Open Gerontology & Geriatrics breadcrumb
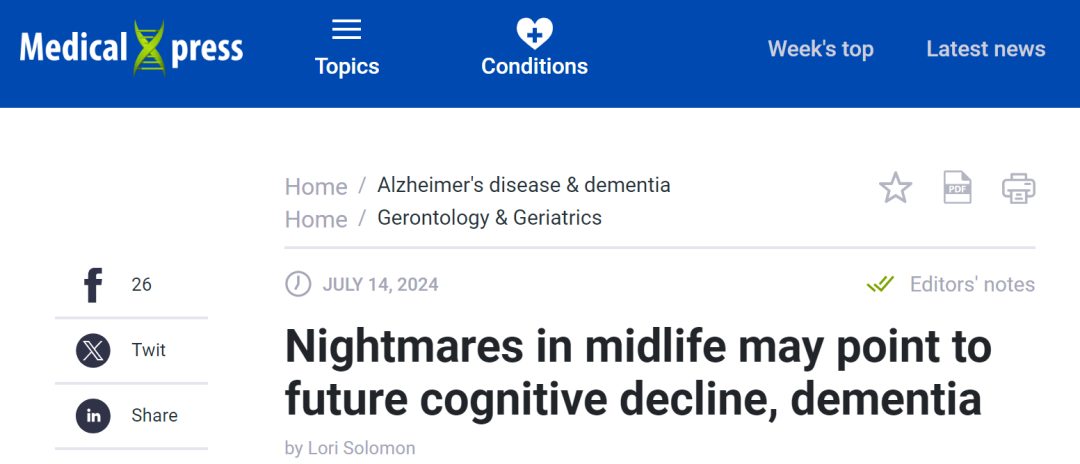 coord(489,218)
